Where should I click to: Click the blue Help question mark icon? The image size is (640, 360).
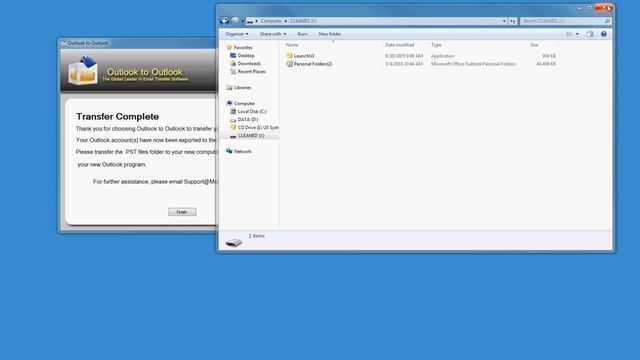click(x=604, y=34)
